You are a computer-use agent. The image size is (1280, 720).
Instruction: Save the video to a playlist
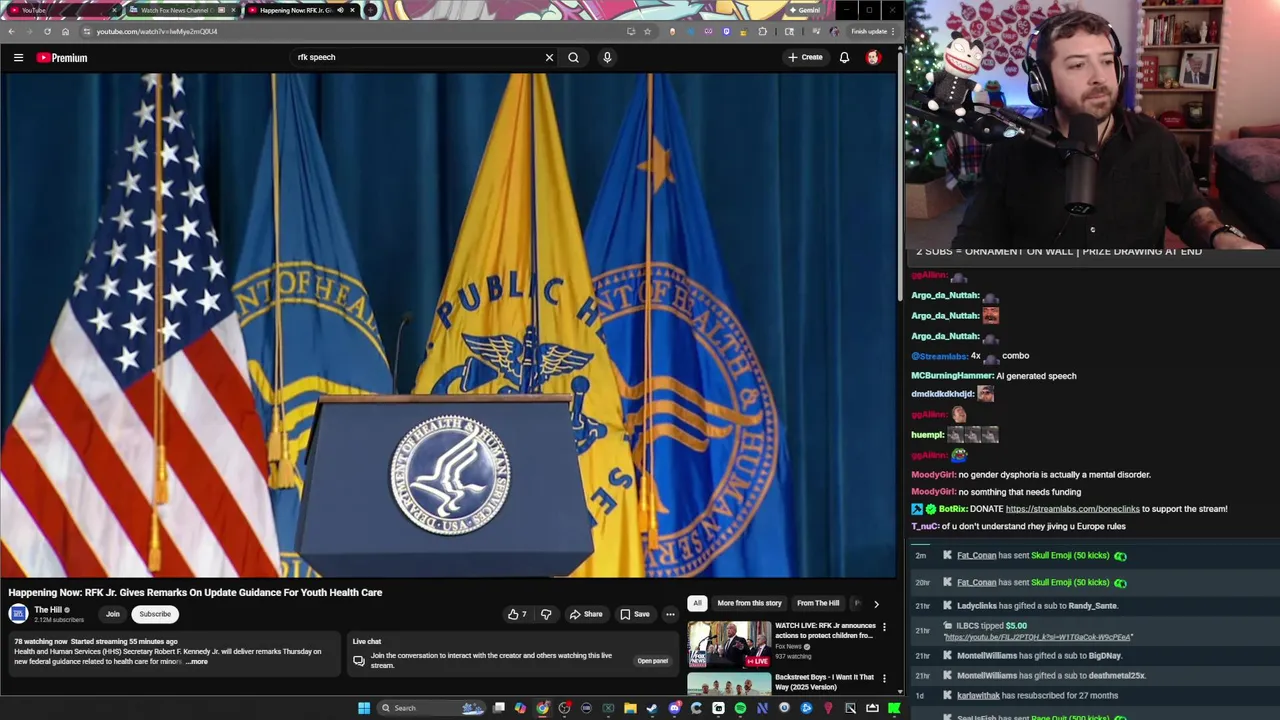coord(635,614)
